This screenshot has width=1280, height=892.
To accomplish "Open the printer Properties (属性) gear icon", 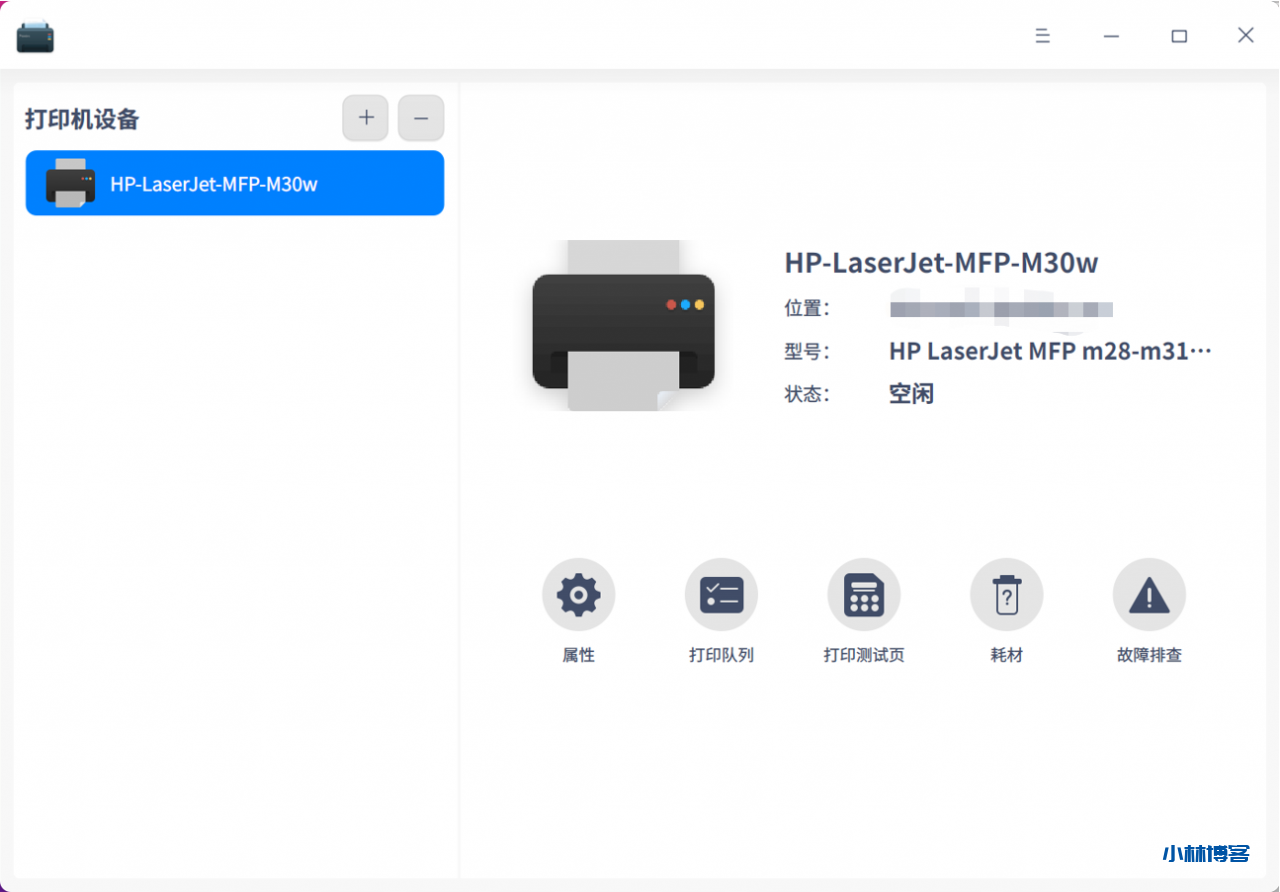I will [x=578, y=595].
